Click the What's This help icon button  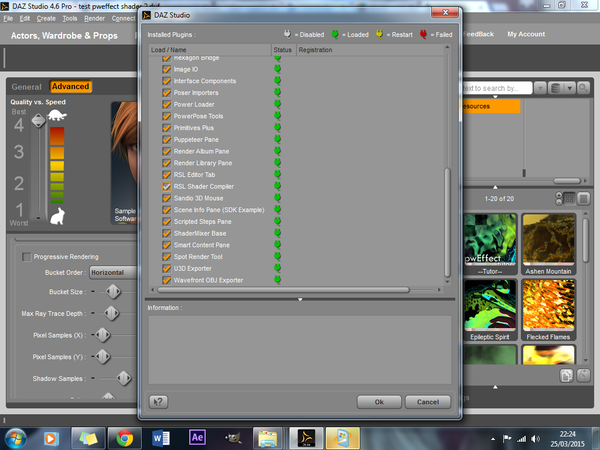(158, 402)
